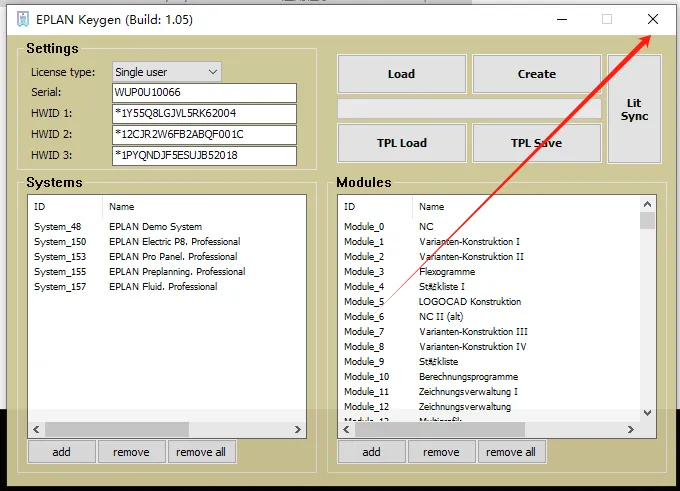Screen dimensions: 680x491
Task: Minimize the EPLAN Keygen window
Action: point(562,20)
